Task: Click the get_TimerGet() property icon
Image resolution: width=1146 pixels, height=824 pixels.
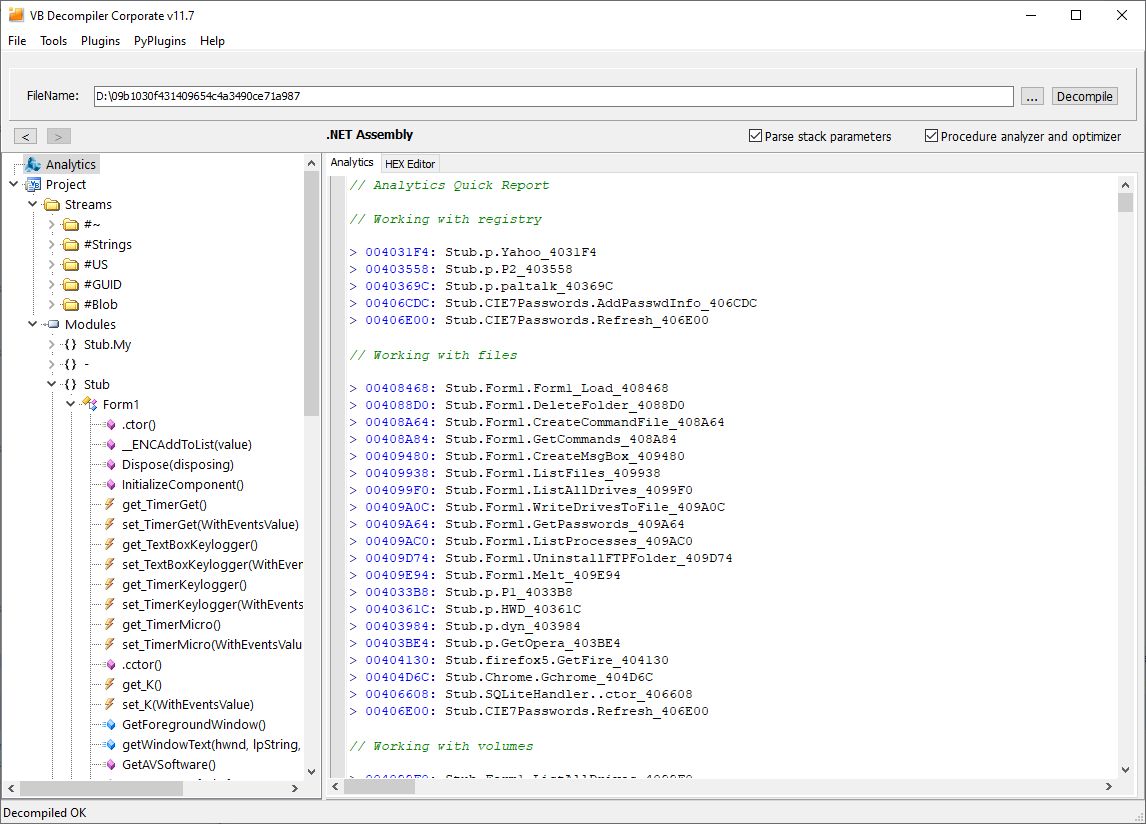Action: 110,504
